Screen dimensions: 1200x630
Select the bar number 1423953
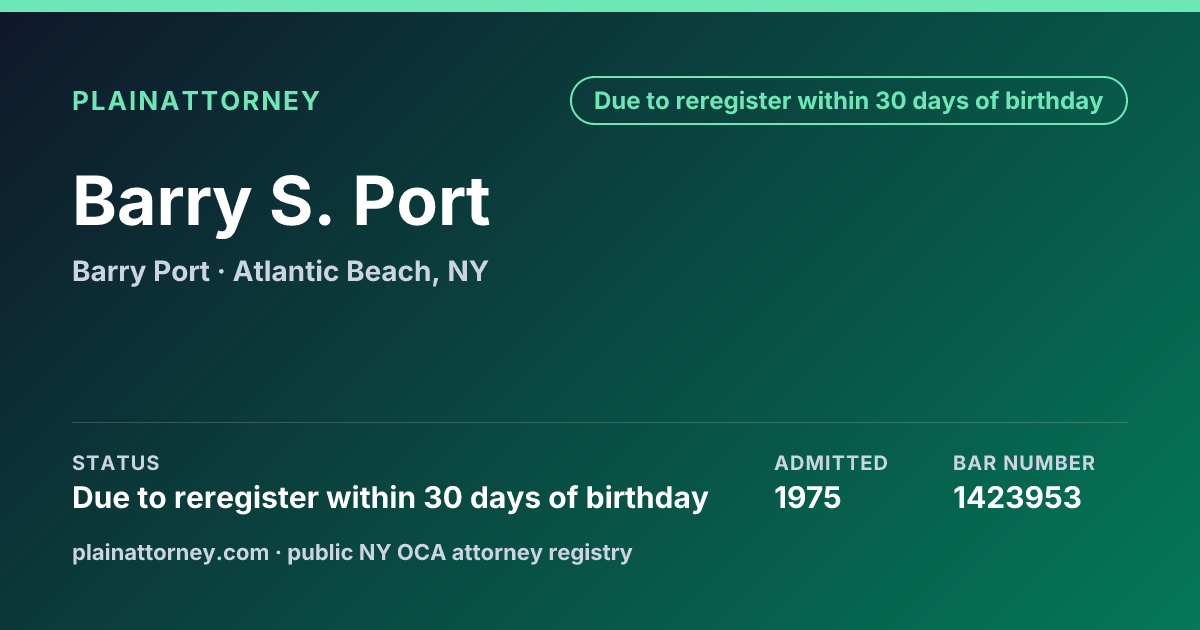[1017, 497]
